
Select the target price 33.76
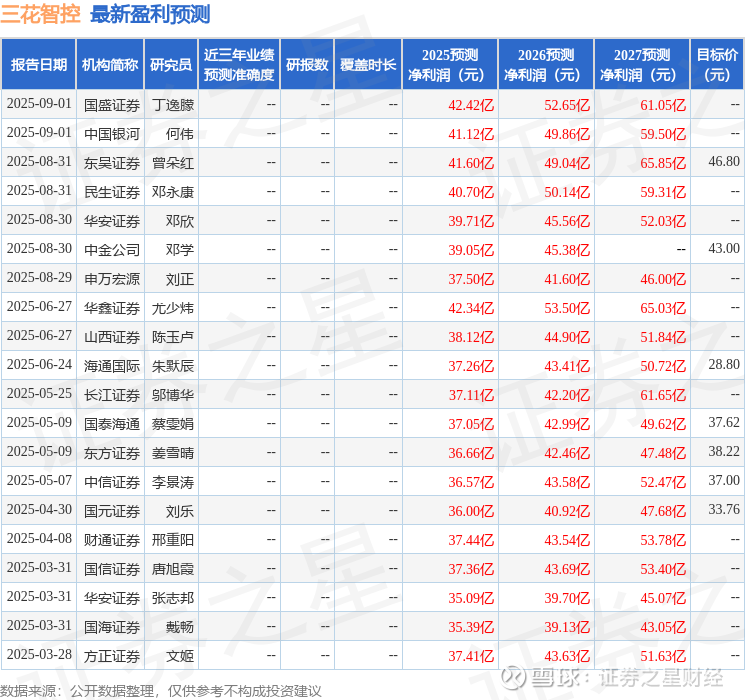(x=724, y=509)
